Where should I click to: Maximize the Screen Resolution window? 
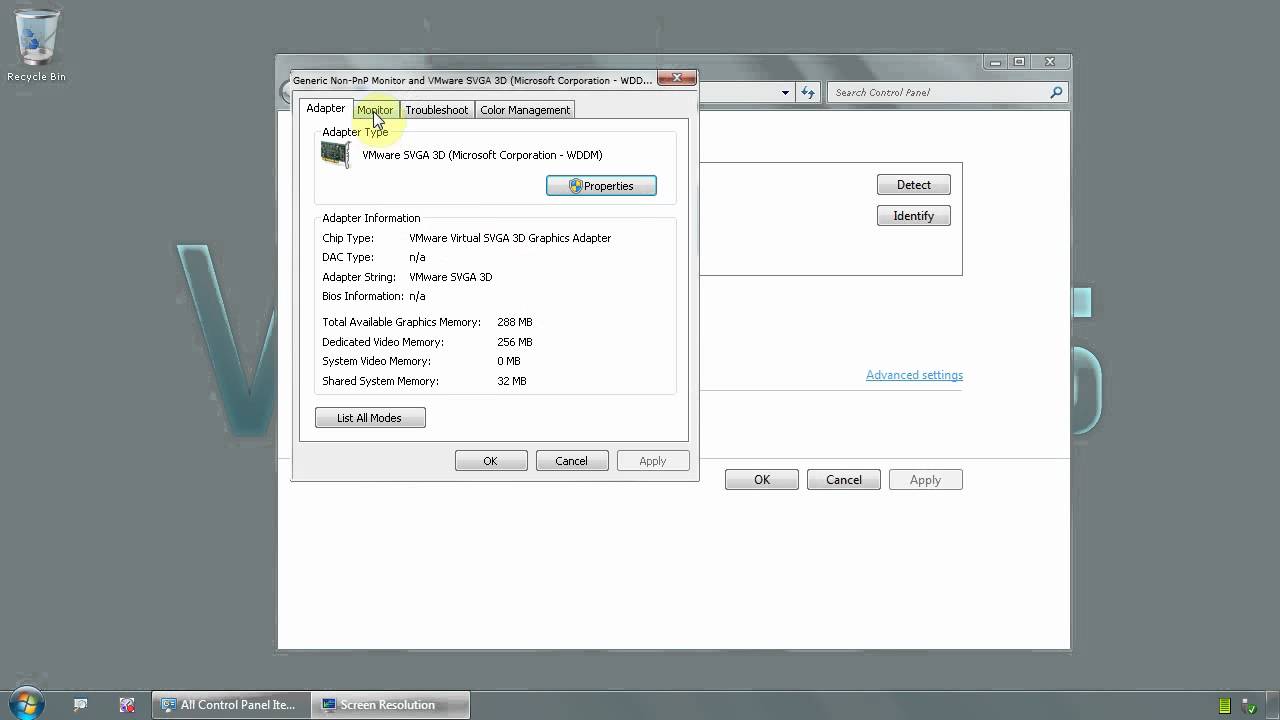[1019, 62]
